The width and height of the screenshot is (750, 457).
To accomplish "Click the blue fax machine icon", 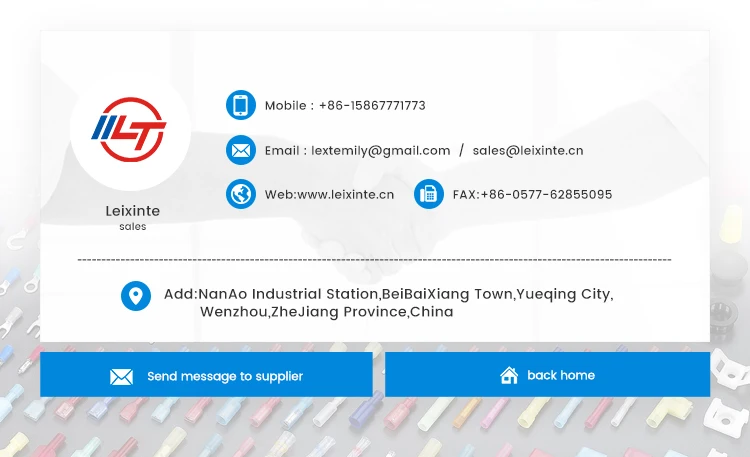I will coord(429,194).
